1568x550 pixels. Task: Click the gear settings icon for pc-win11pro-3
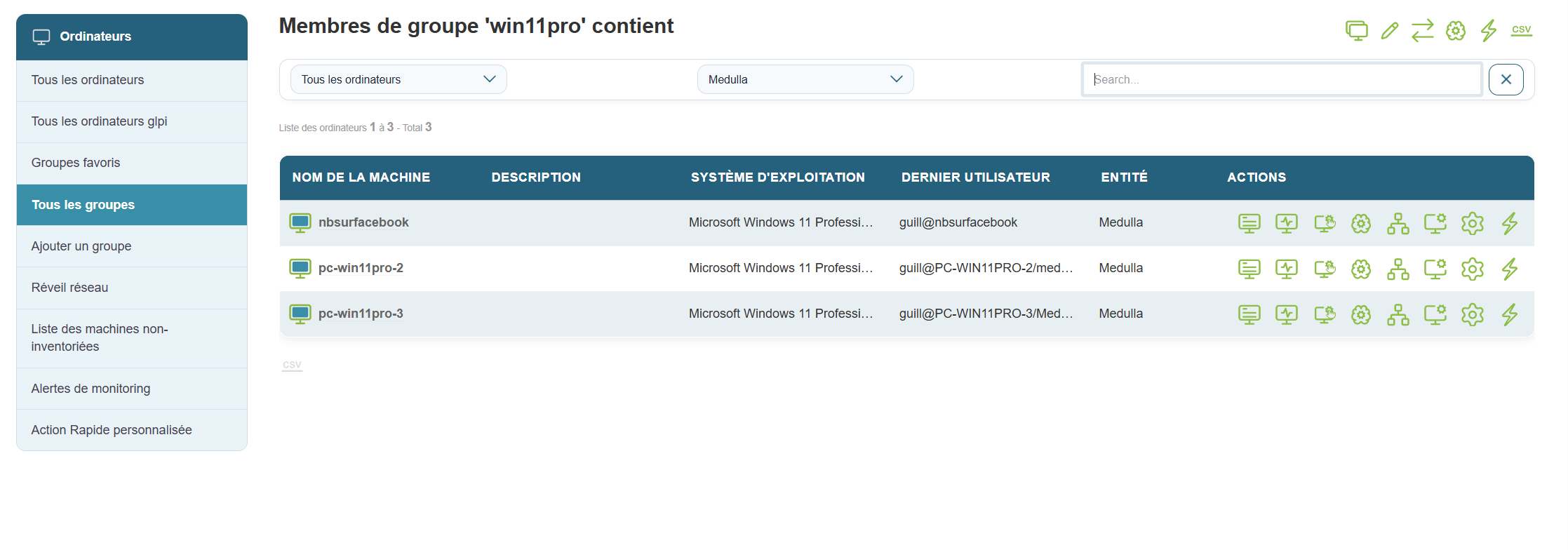(1472, 315)
